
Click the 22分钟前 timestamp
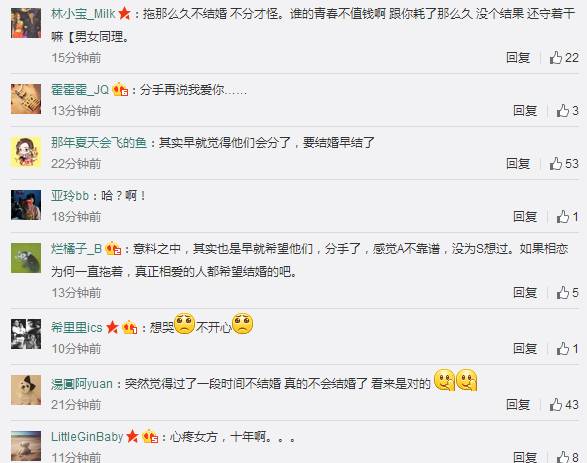click(x=76, y=164)
